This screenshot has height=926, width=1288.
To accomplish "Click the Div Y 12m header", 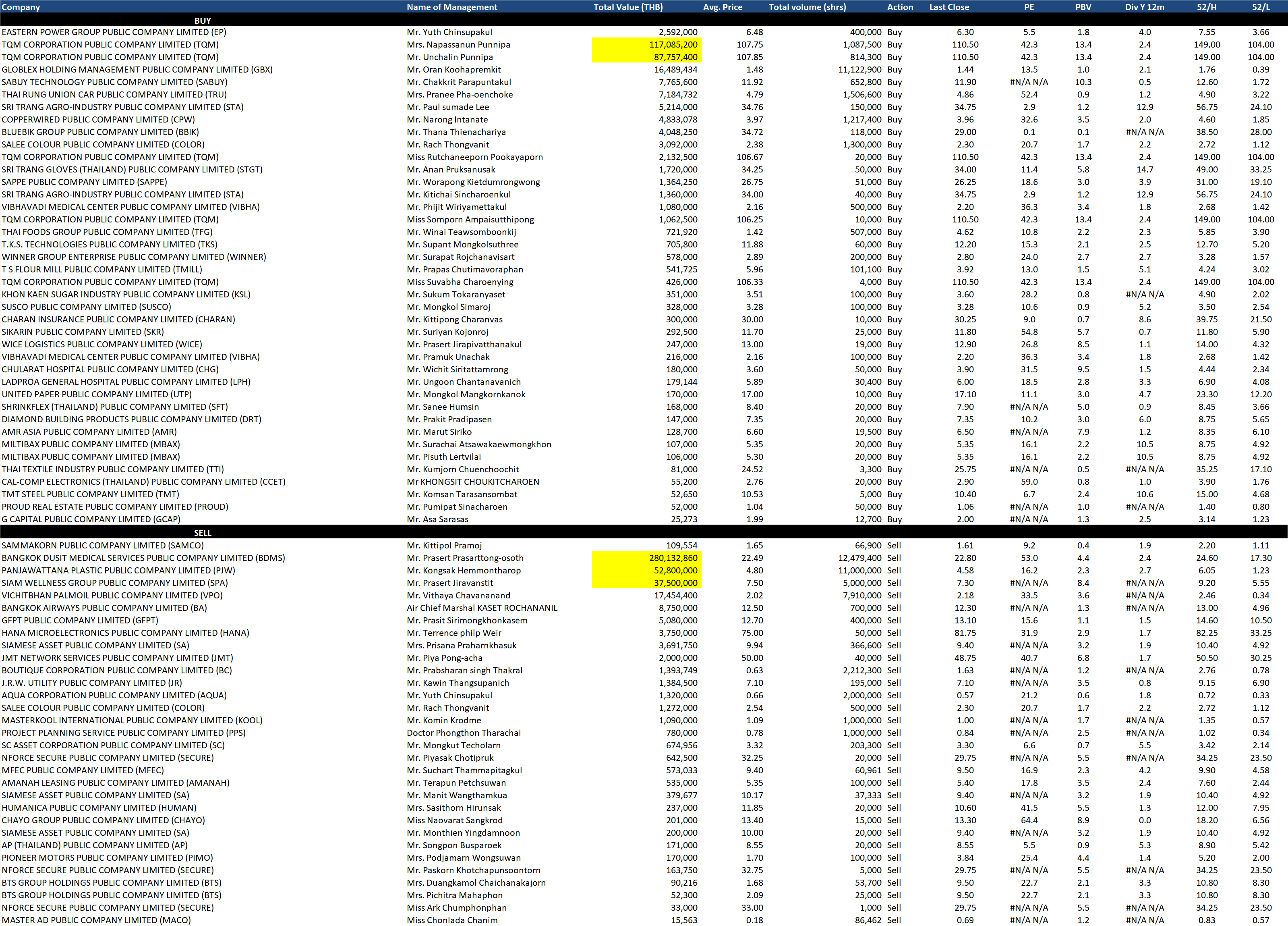I will point(1144,7).
